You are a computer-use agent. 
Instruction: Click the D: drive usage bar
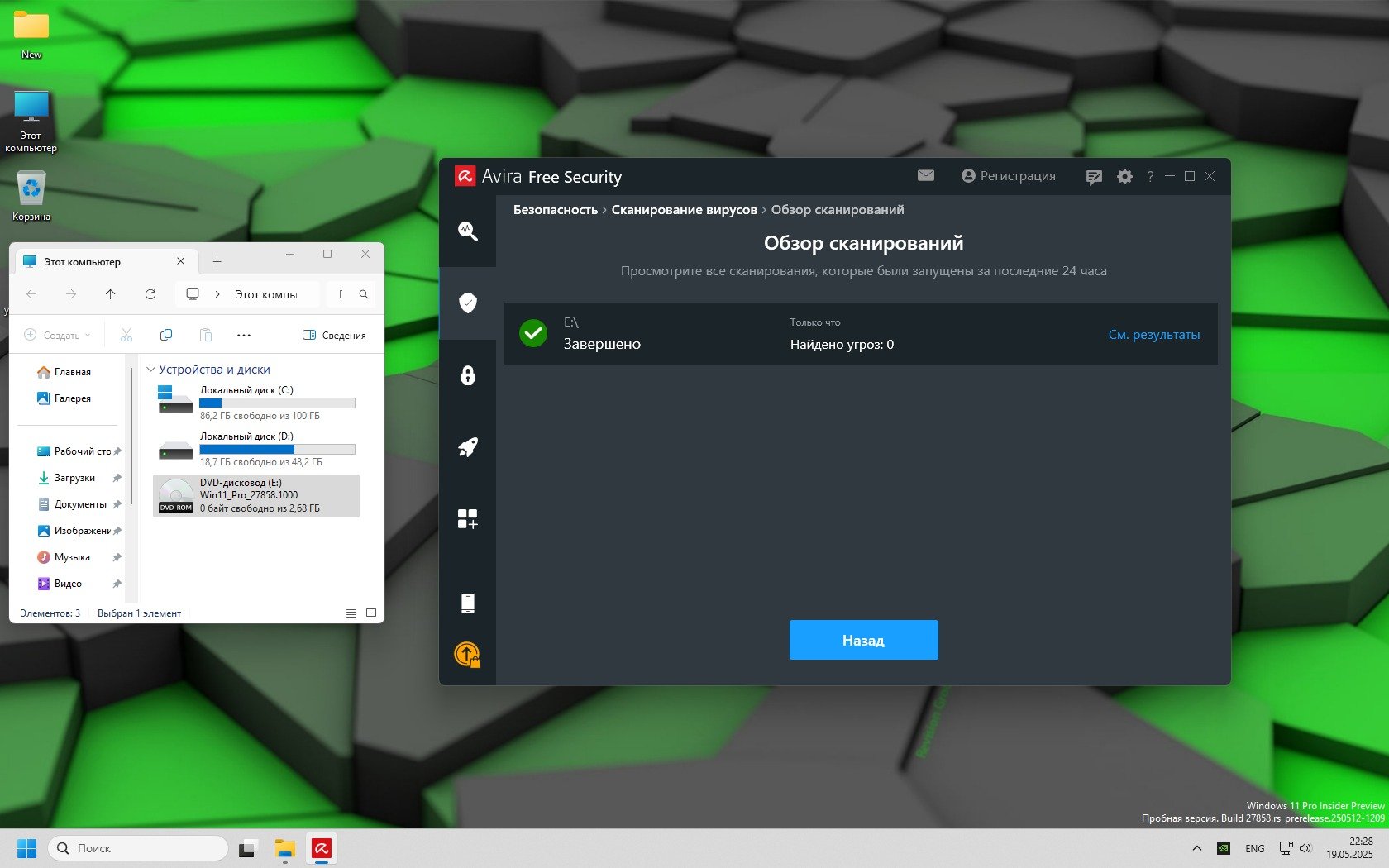[278, 450]
